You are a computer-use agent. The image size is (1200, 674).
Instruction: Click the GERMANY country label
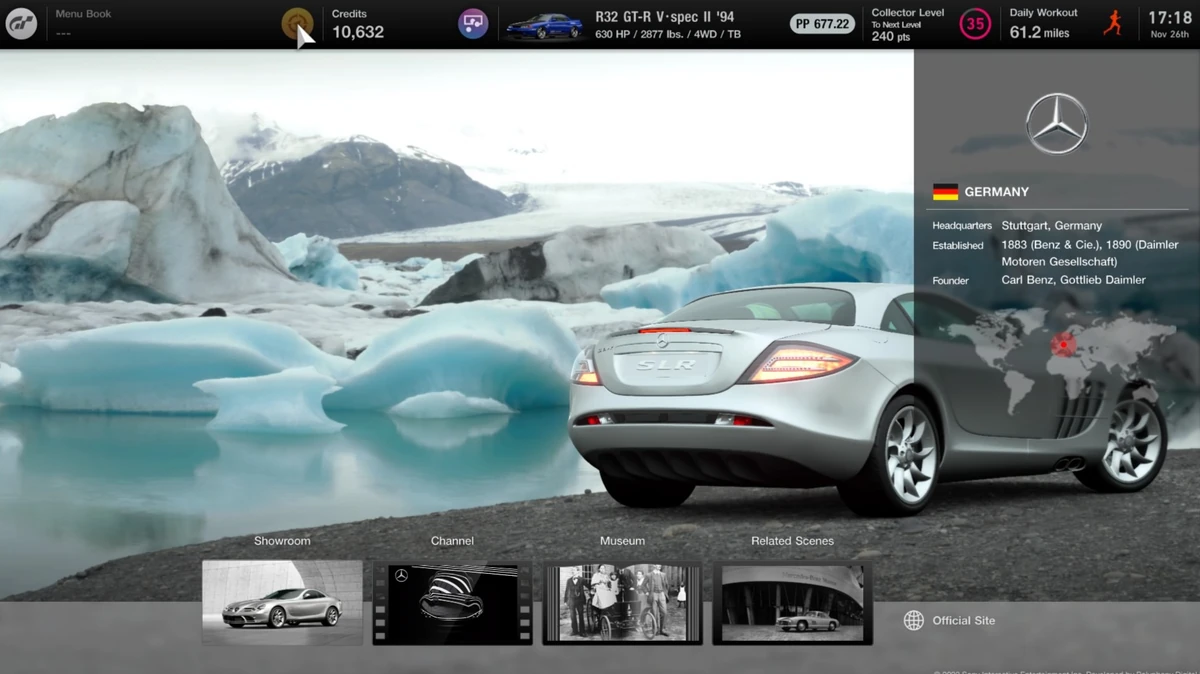point(997,192)
